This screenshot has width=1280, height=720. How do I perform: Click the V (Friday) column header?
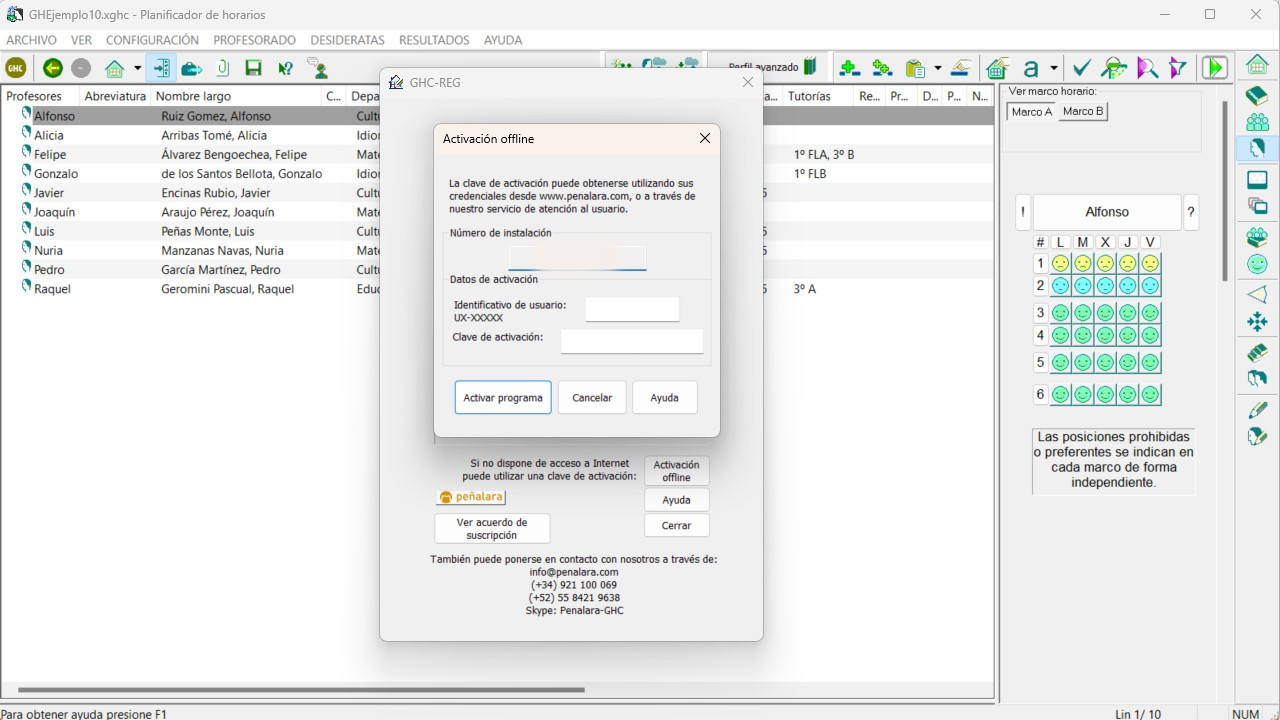pyautogui.click(x=1150, y=242)
